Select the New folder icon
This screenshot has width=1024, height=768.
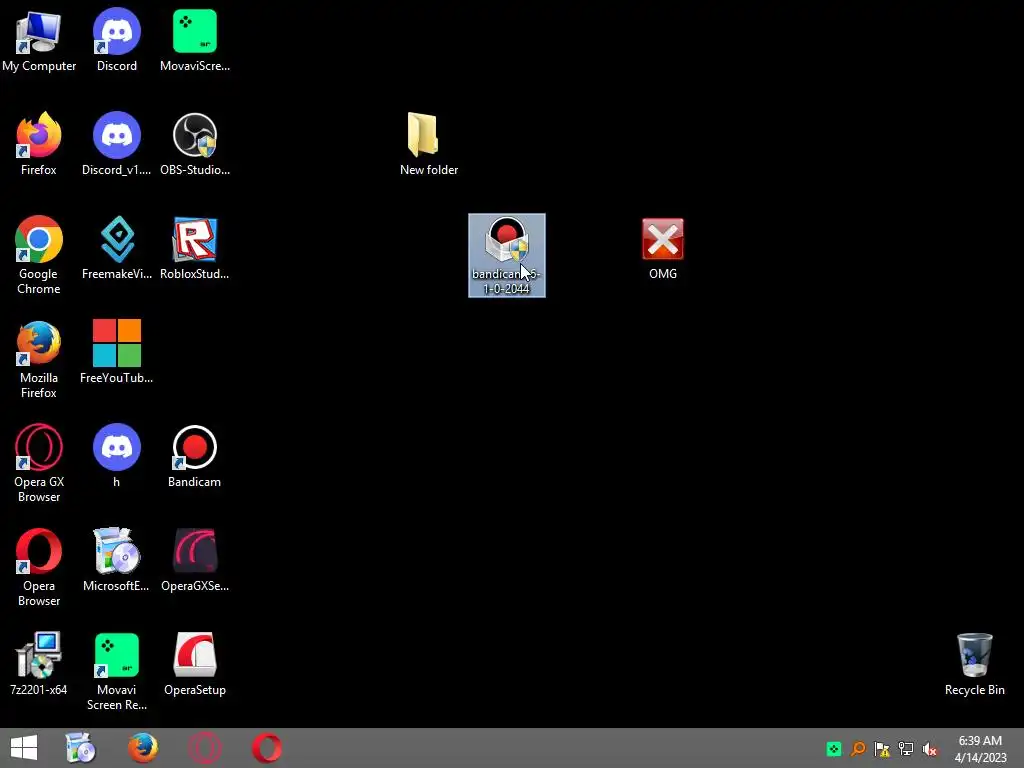pos(428,144)
